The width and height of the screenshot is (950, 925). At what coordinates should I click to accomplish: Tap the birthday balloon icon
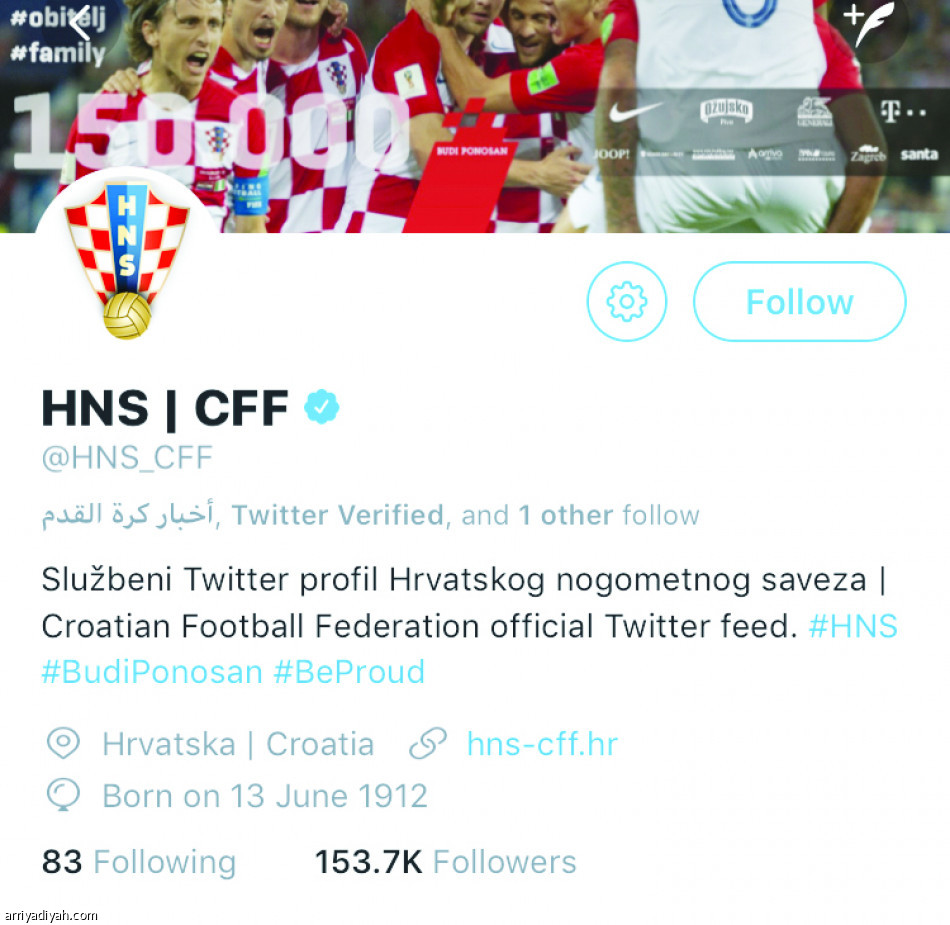click(64, 795)
